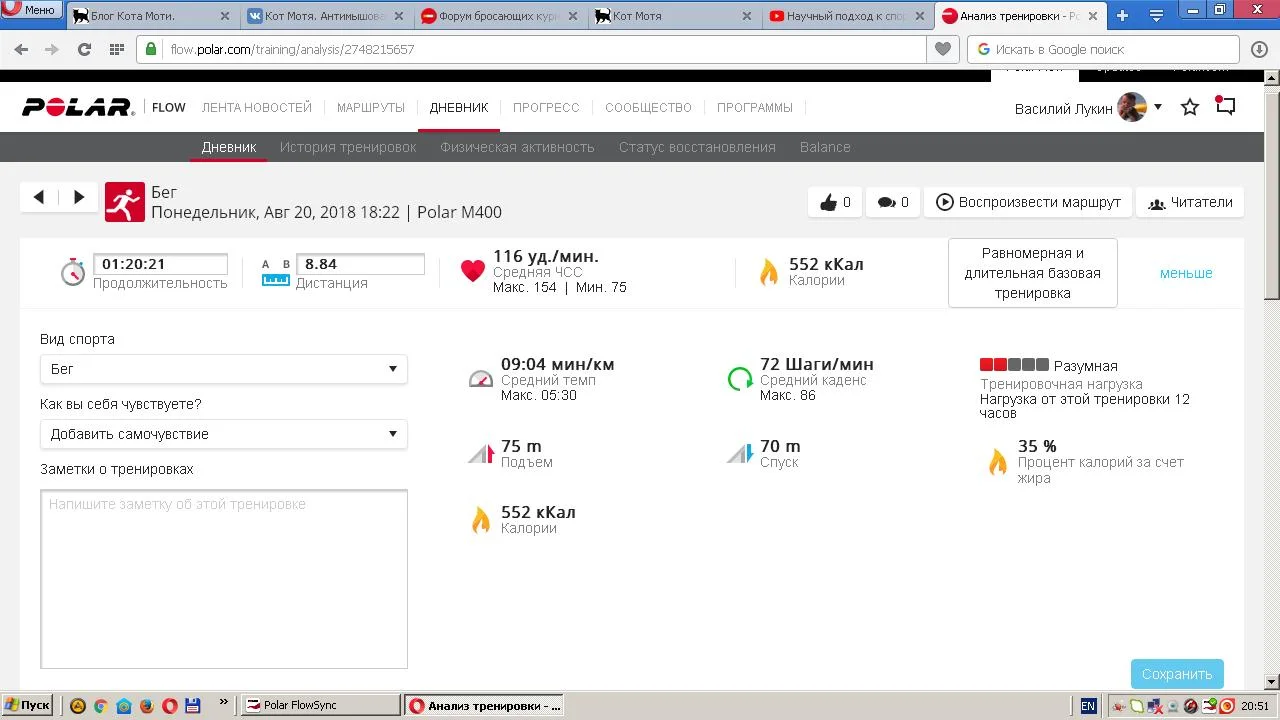Go to the previous training with left arrow
The height and width of the screenshot is (720, 1280).
[39, 197]
